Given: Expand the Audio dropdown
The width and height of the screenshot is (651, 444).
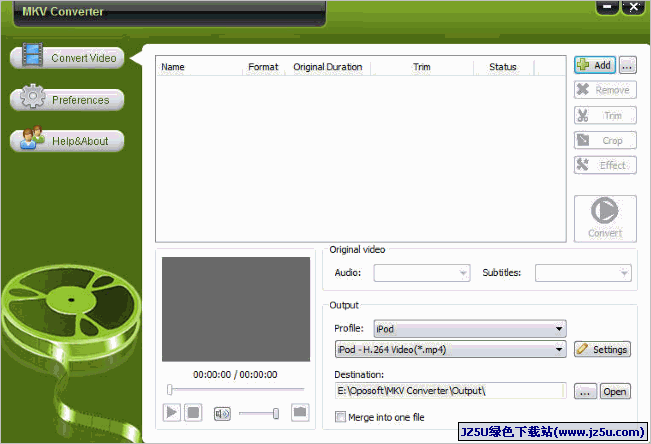Looking at the screenshot, I should pos(422,273).
